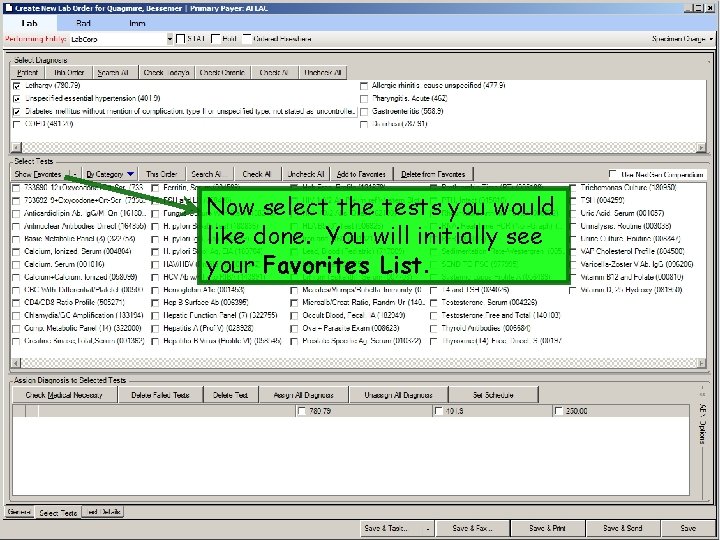
Task: Check Testosterone, Serum (004226) test
Action: [433, 303]
